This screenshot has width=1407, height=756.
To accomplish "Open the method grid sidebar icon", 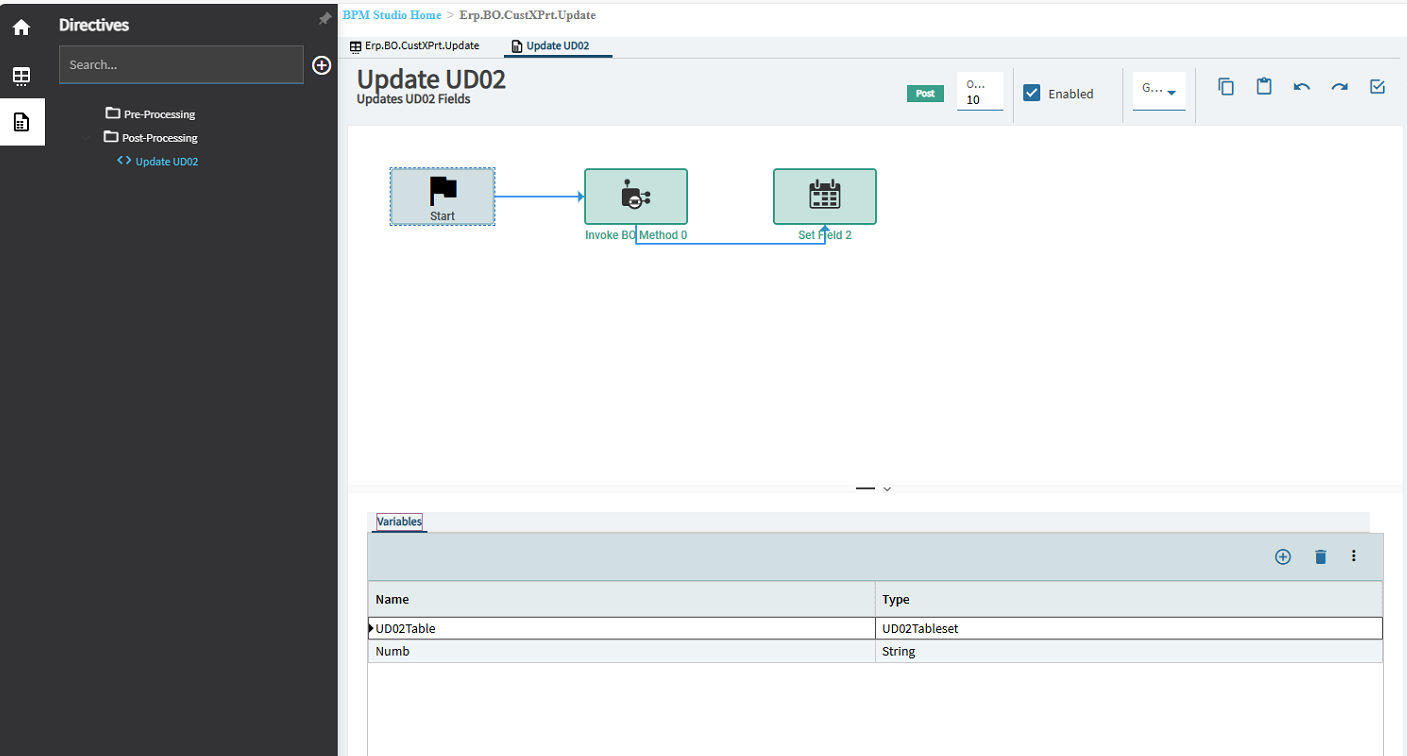I will click(21, 76).
